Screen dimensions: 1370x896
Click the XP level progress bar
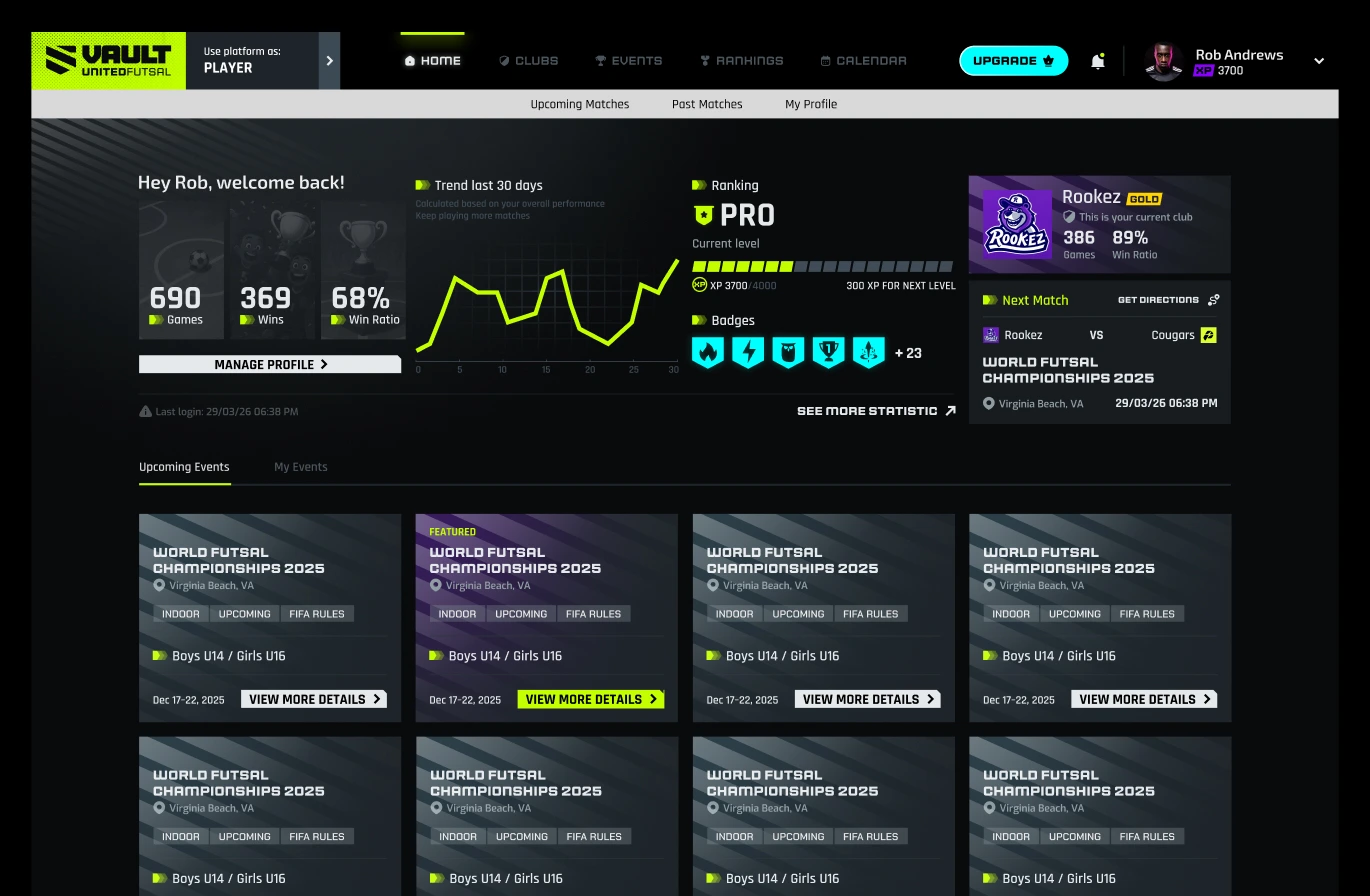click(822, 267)
